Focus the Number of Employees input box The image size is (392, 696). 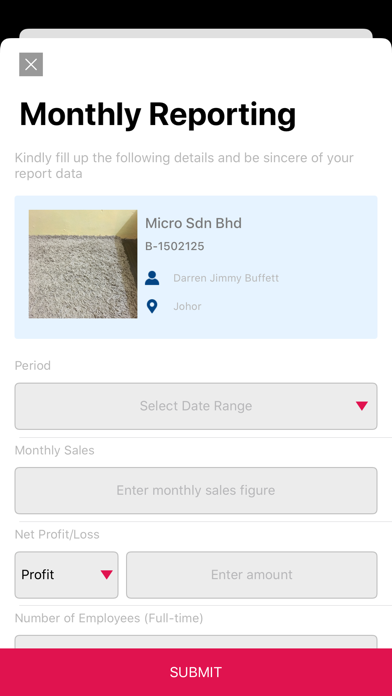(196, 642)
